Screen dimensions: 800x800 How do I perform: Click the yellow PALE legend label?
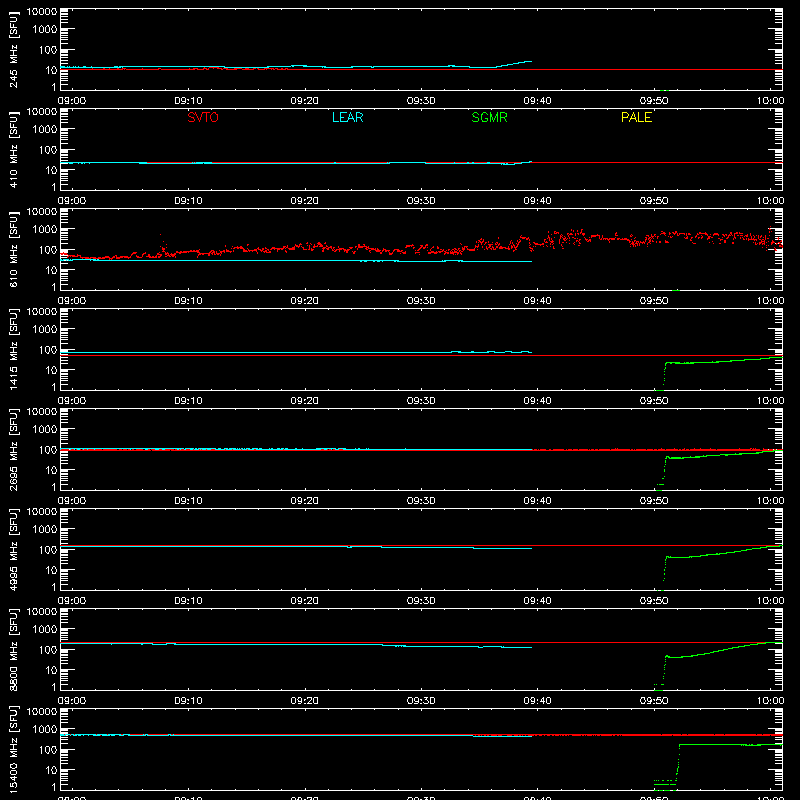tap(636, 117)
